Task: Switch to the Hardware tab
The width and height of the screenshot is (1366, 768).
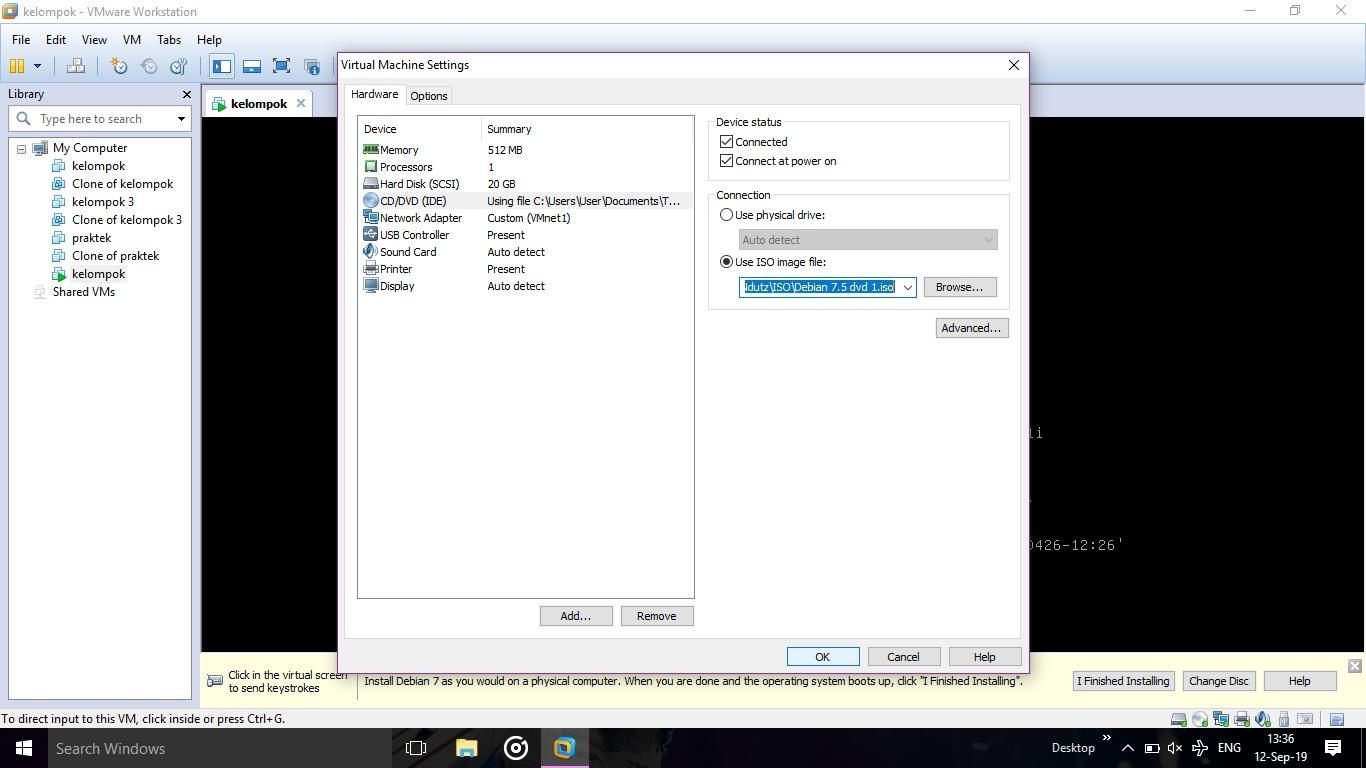Action: [x=374, y=94]
